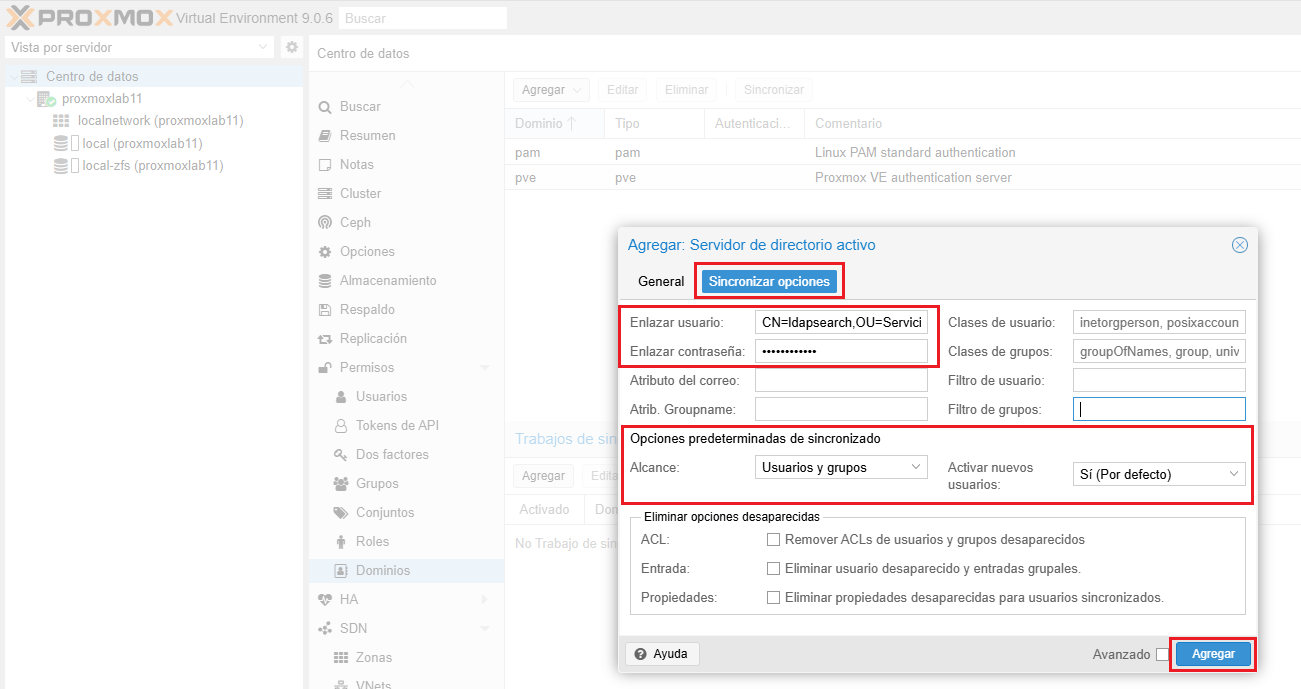Click Agregar in sync jobs panel

tap(544, 475)
